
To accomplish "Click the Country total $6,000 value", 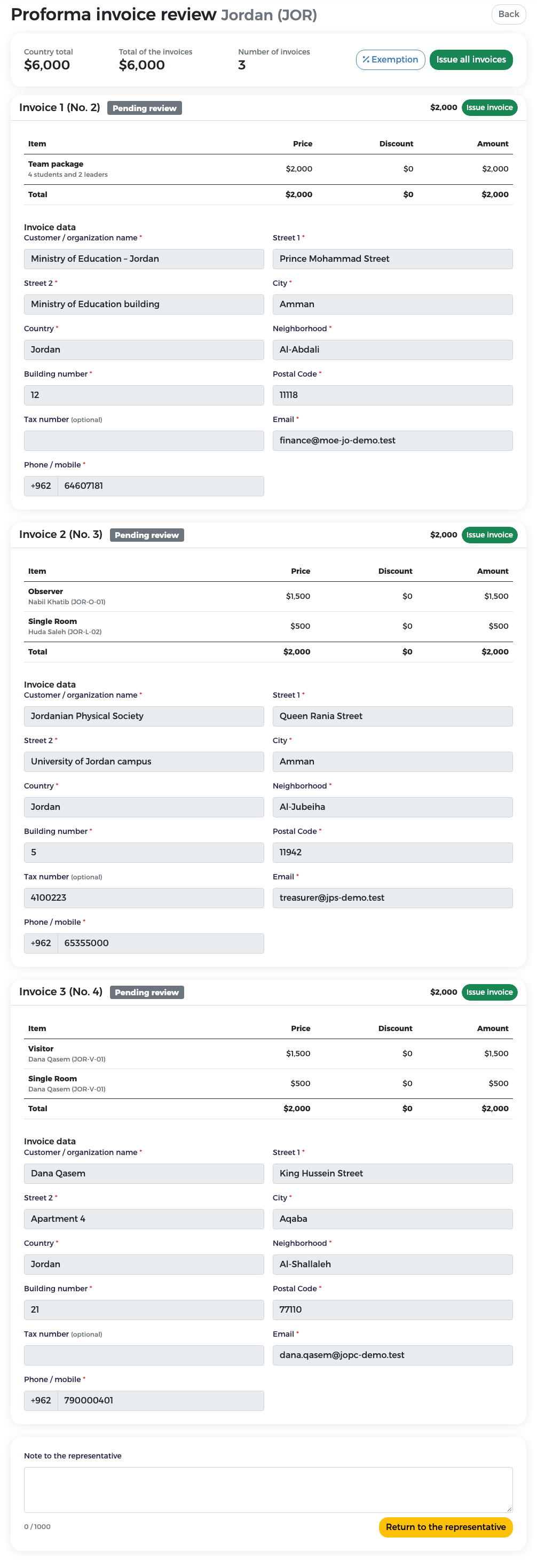I will [x=47, y=65].
